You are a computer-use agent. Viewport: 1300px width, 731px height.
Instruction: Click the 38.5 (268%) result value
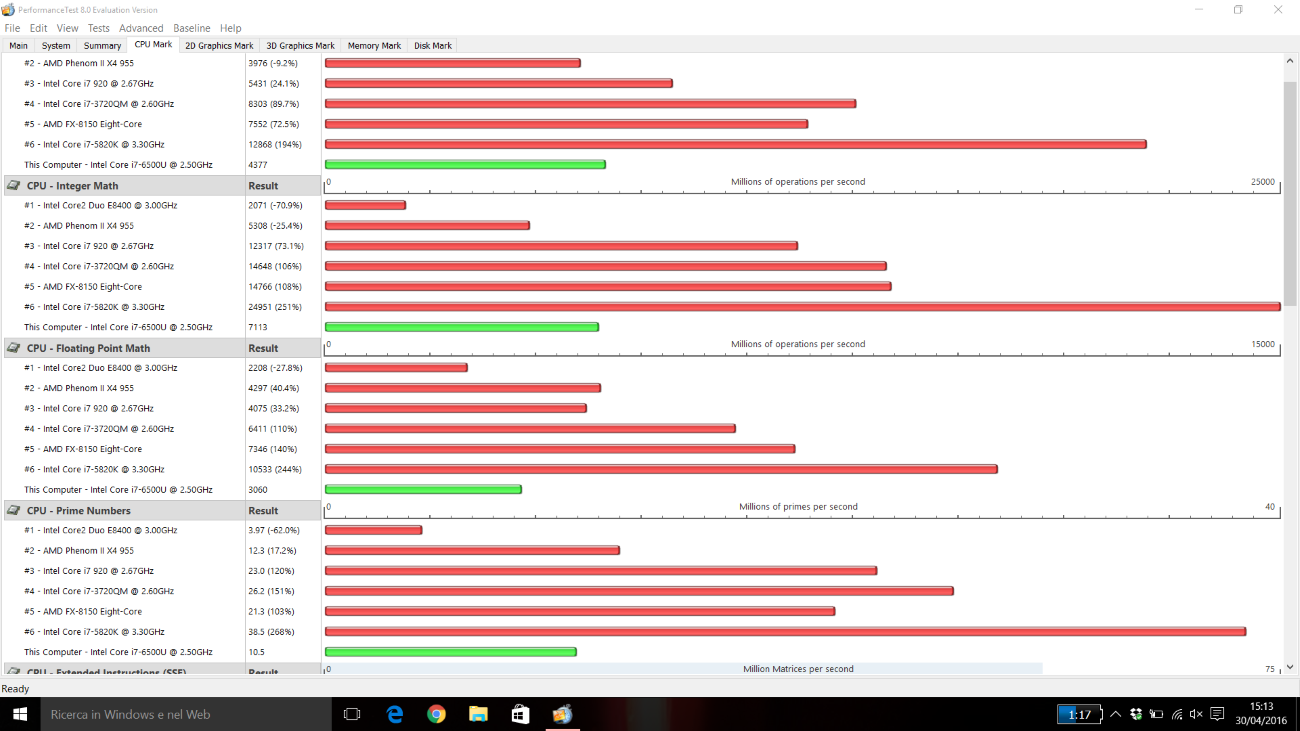coord(271,632)
